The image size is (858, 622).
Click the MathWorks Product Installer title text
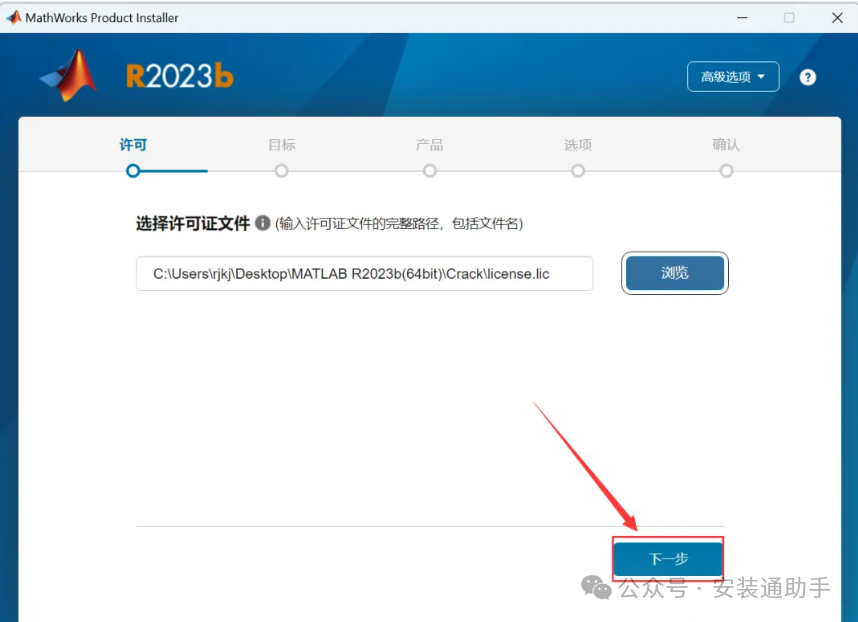tap(102, 18)
